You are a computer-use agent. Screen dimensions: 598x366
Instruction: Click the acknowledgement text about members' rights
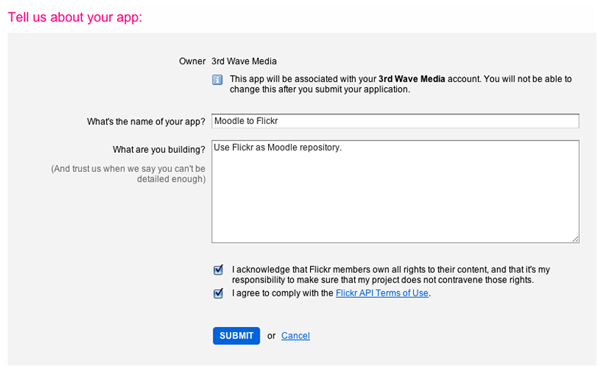pos(391,275)
